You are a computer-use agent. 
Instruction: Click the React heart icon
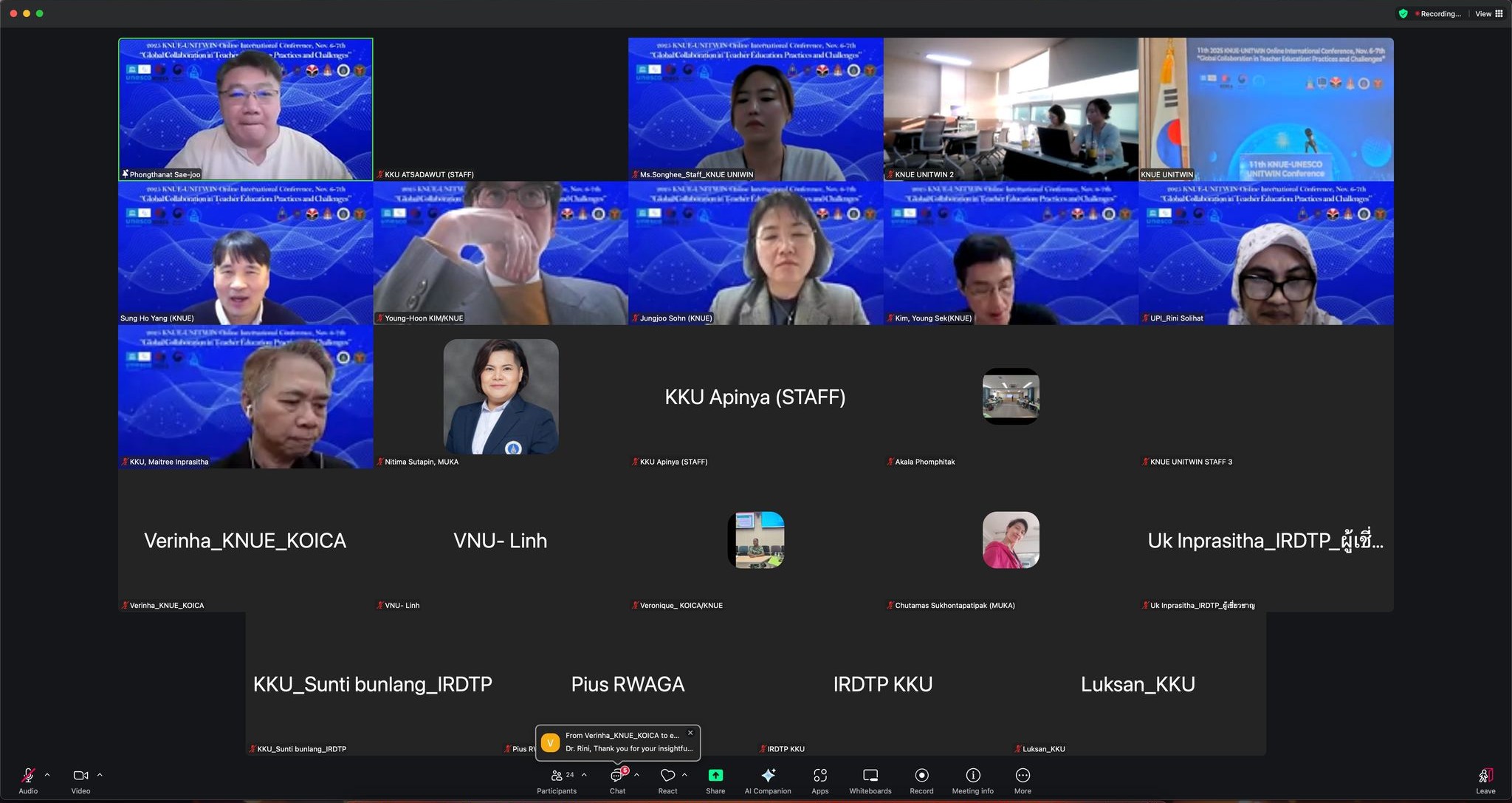pos(667,776)
